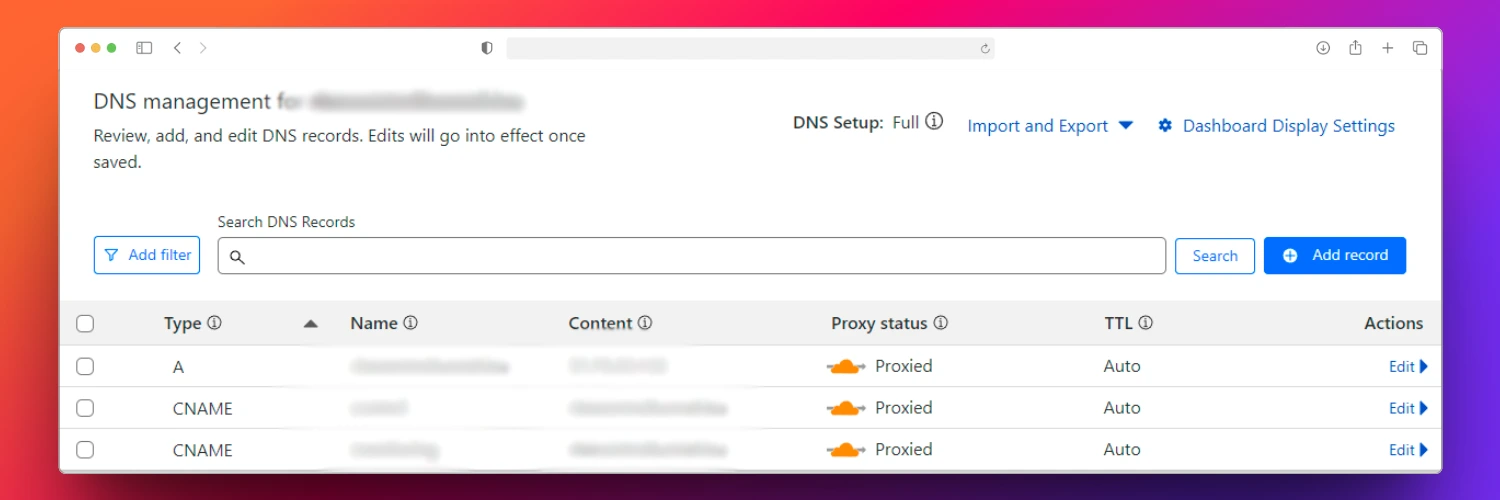Check the A record row checkbox
Viewport: 1500px width, 500px height.
click(85, 367)
